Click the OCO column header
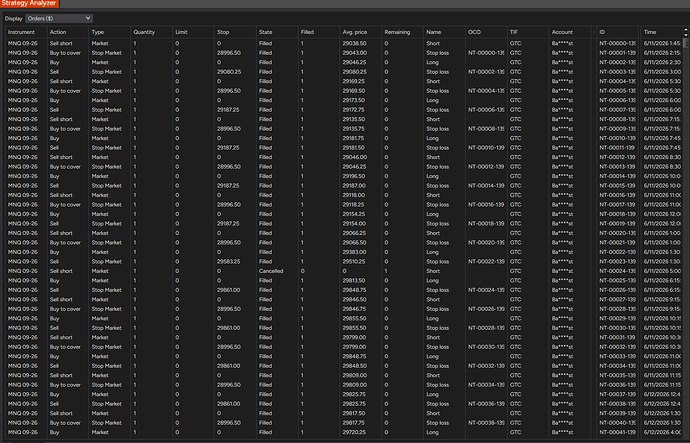Viewport: 690px width, 443px height. pos(486,32)
